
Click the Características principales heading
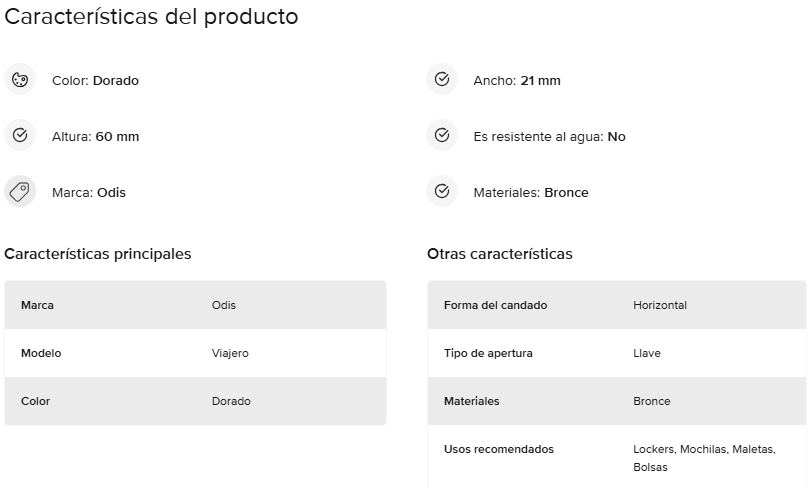[x=98, y=254]
